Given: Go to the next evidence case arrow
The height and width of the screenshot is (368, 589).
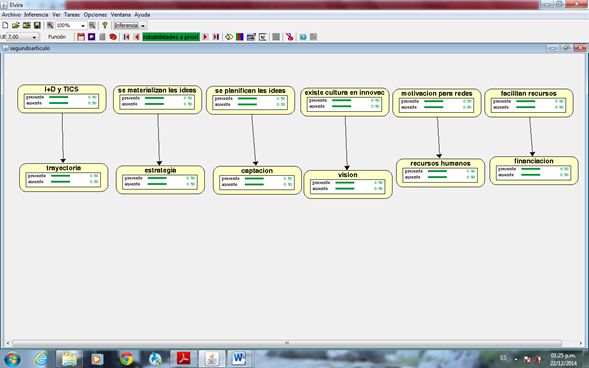Looking at the screenshot, I should click(205, 37).
